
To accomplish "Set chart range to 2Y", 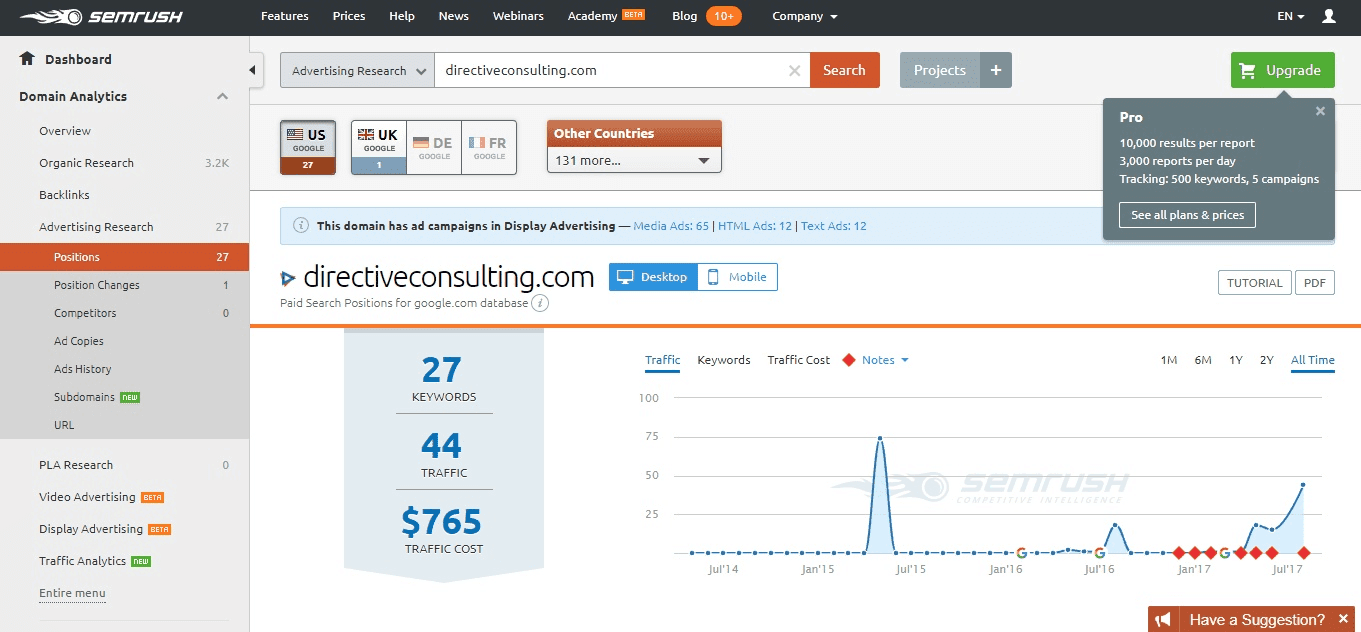I will point(1267,360).
